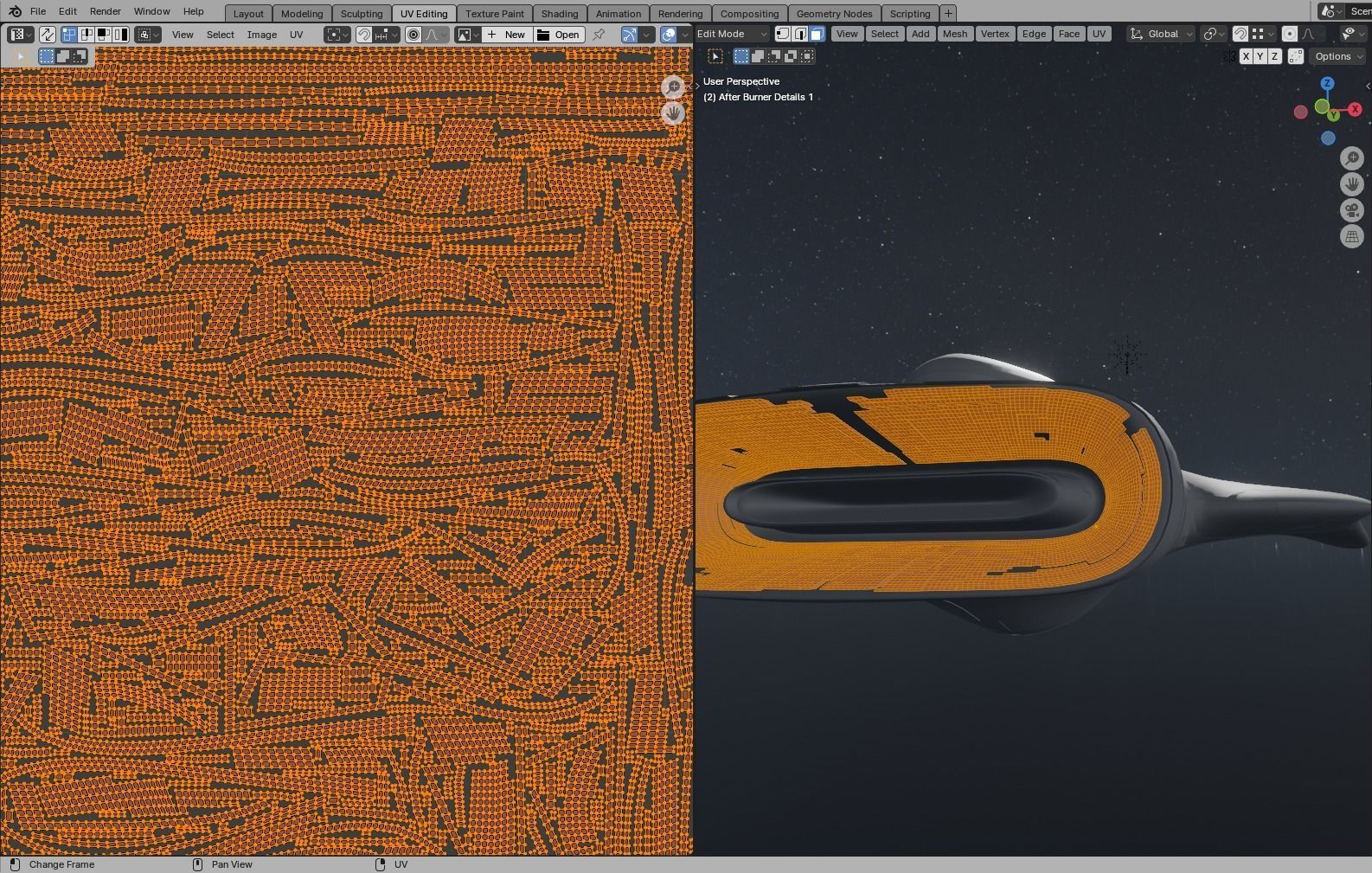The width and height of the screenshot is (1372, 873).
Task: Toggle Z axis mesh mirror
Action: [x=1274, y=56]
